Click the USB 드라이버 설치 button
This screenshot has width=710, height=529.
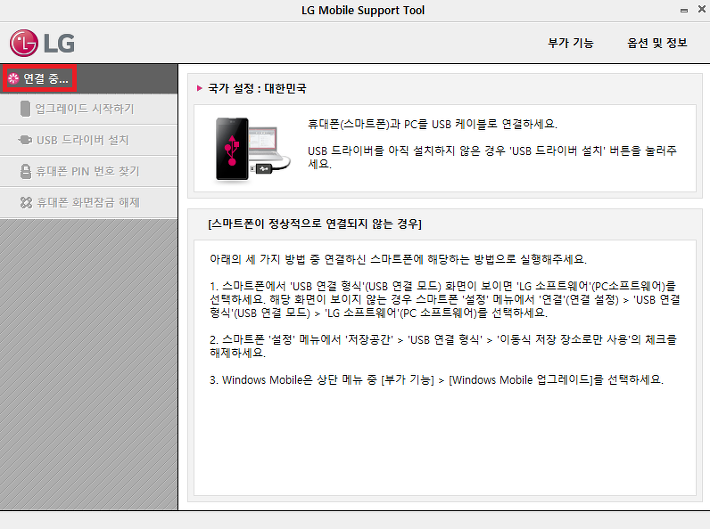click(89, 140)
